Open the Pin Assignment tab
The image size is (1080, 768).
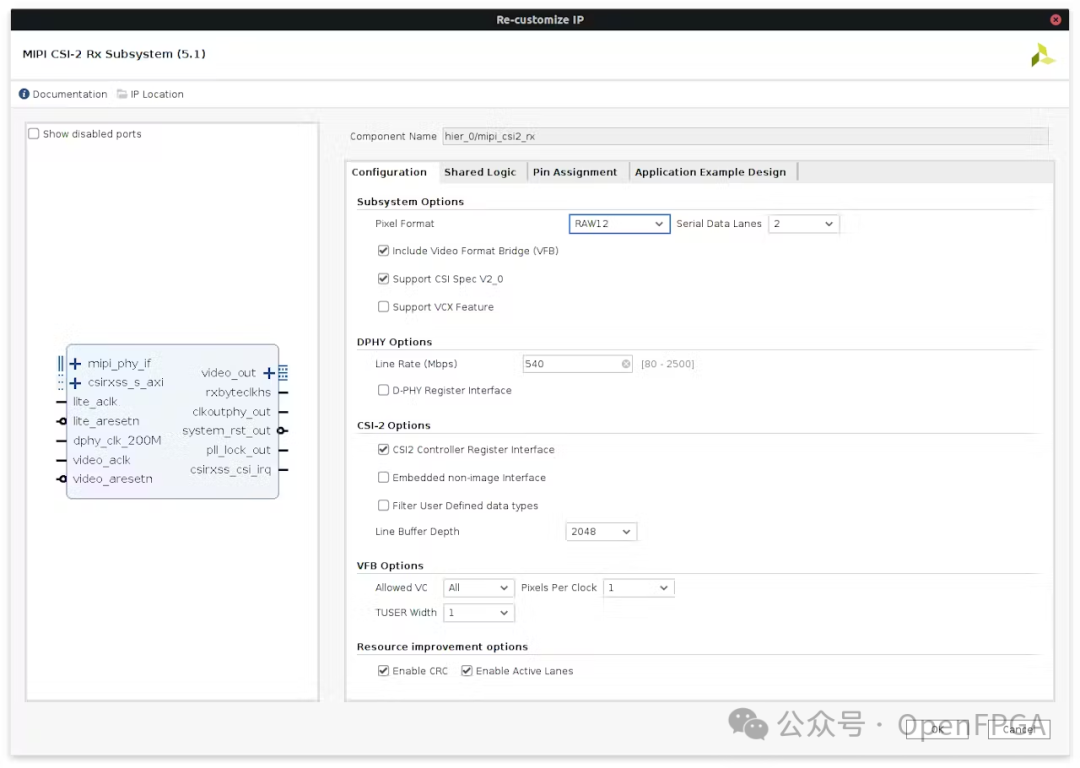pos(575,172)
